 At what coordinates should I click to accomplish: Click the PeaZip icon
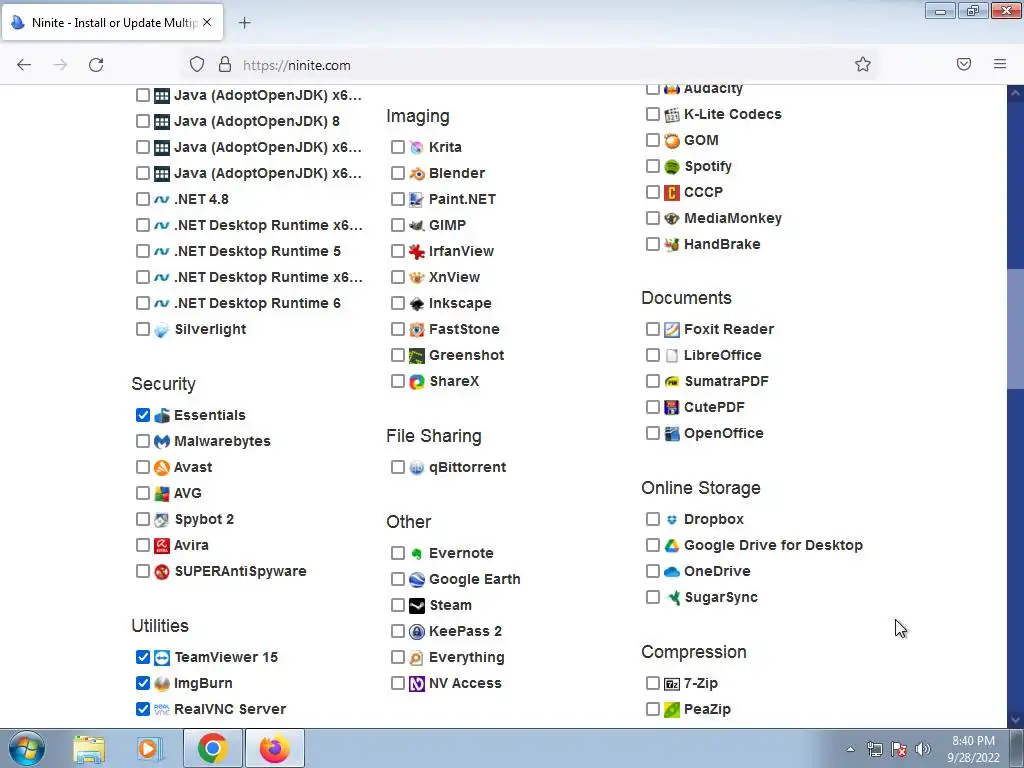[x=672, y=709]
